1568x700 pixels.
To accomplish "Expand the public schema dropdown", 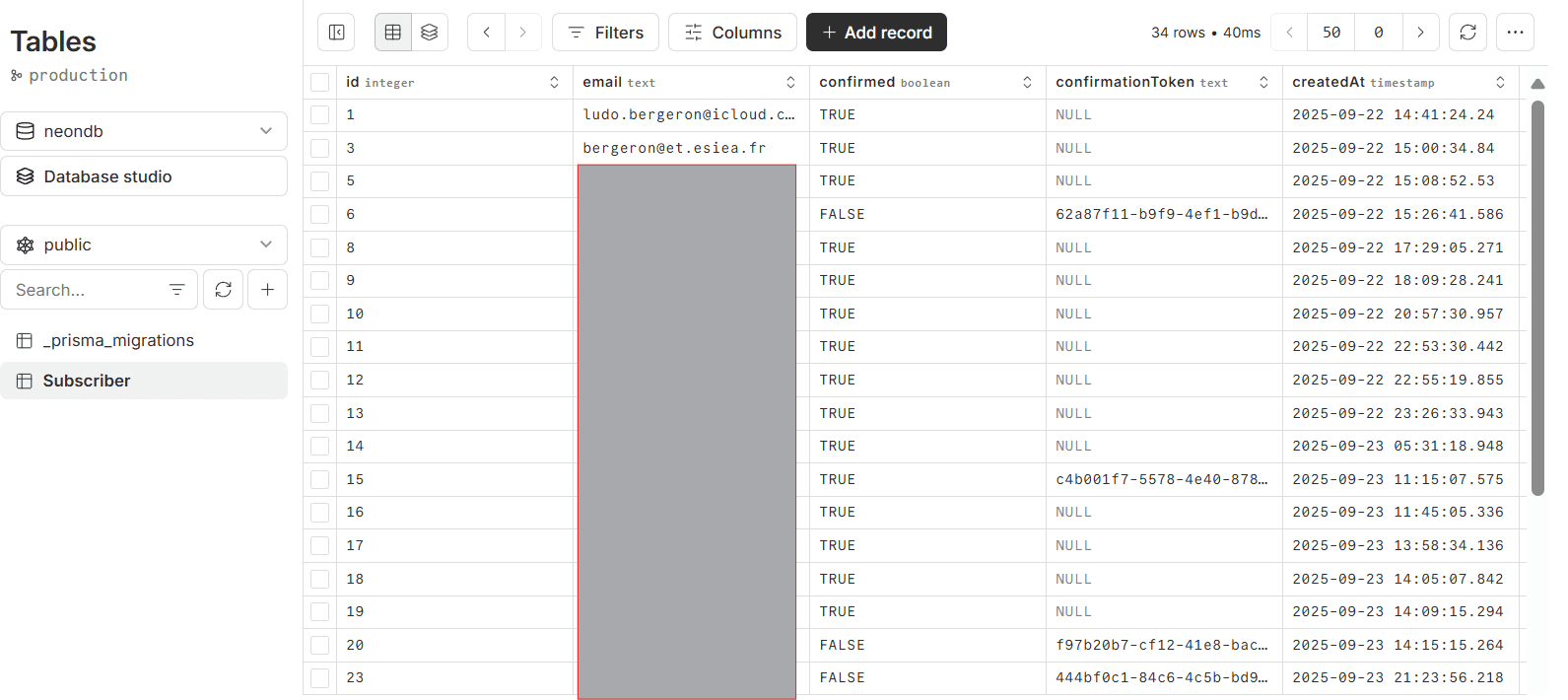I will click(144, 245).
